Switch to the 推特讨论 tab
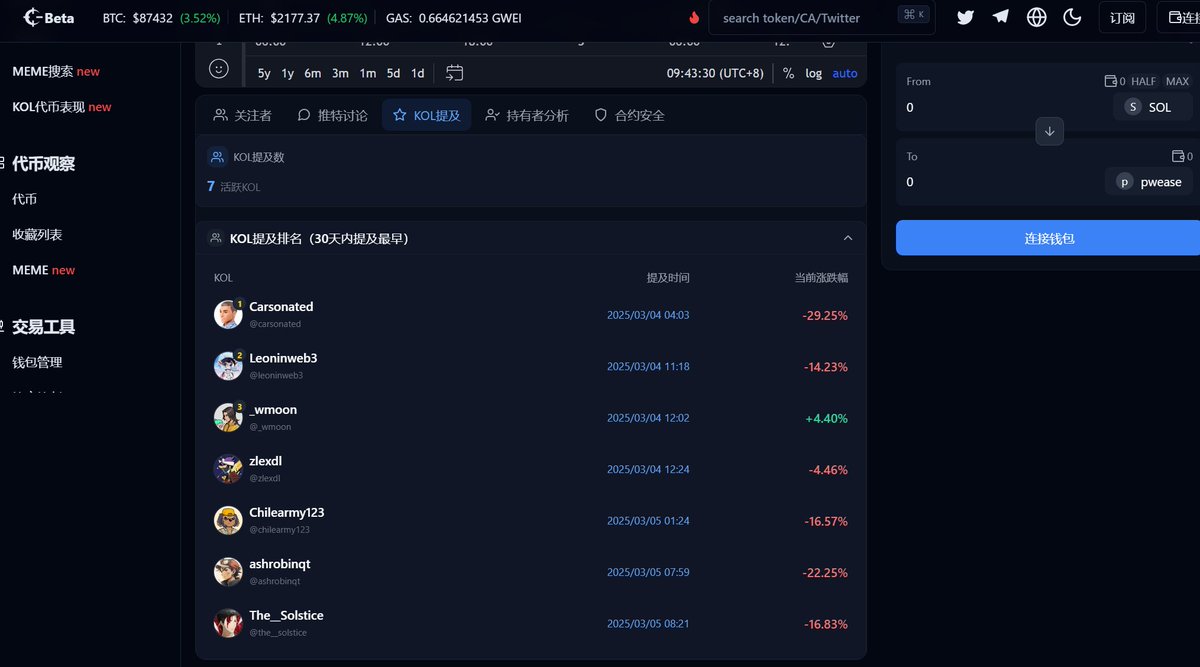The height and width of the screenshot is (667, 1200). point(332,115)
